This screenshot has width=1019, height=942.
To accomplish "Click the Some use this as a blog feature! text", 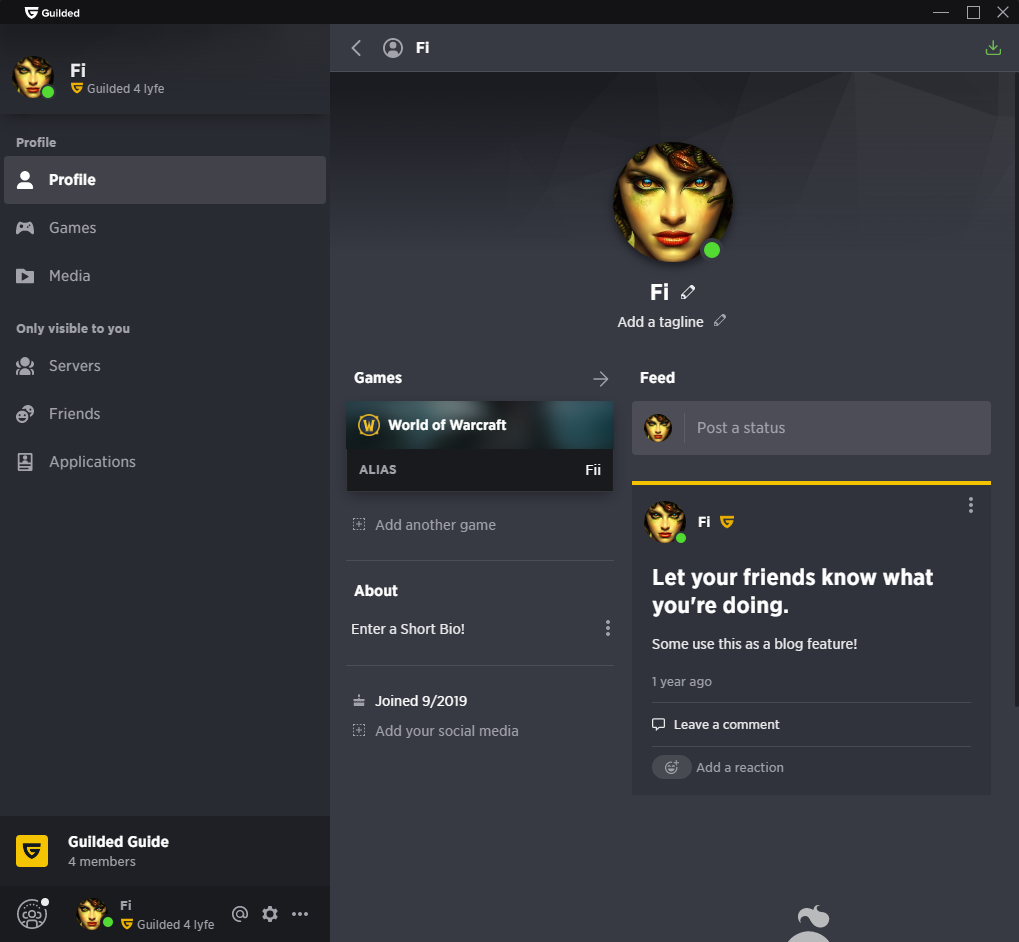I will pos(755,644).
